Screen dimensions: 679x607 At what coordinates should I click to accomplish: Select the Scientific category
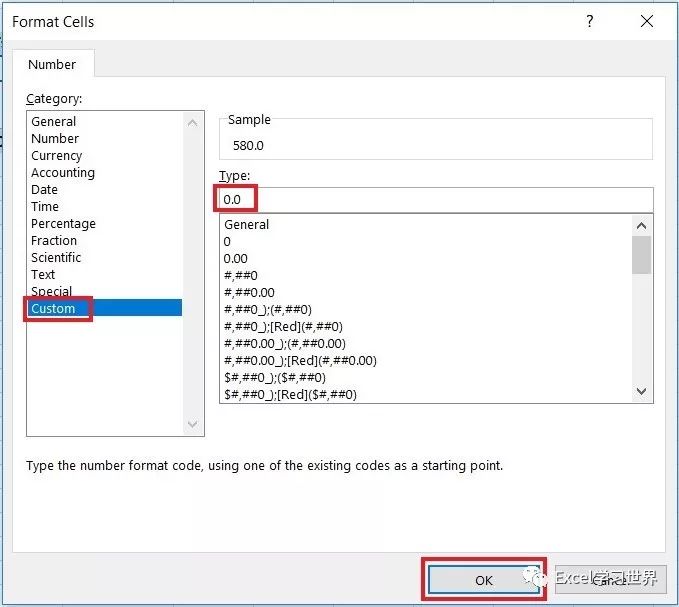pyautogui.click(x=58, y=257)
